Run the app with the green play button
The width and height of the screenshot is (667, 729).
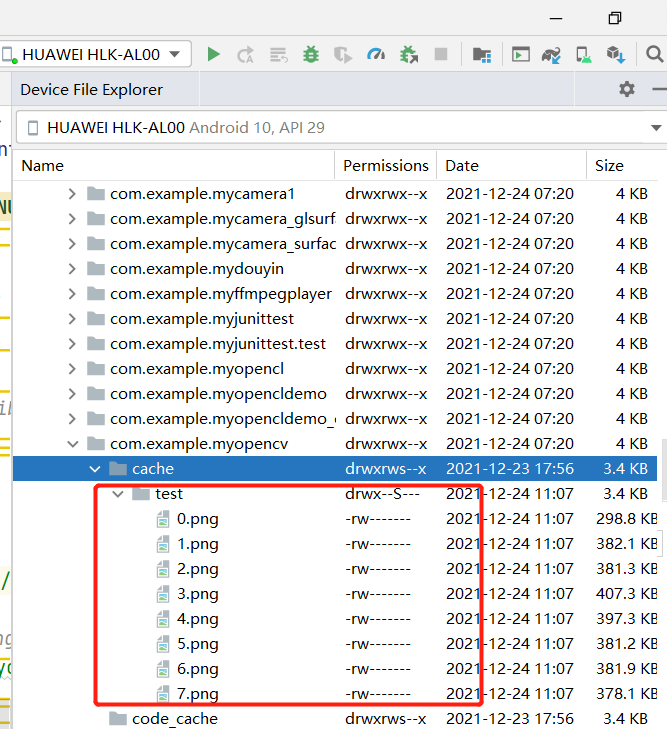(x=213, y=54)
